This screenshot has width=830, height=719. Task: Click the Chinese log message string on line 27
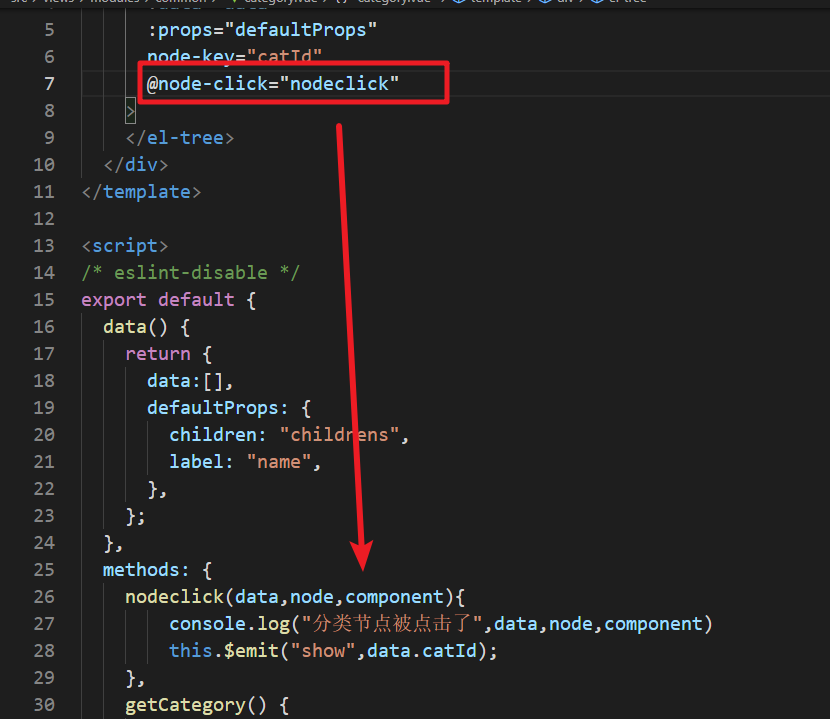(x=392, y=624)
